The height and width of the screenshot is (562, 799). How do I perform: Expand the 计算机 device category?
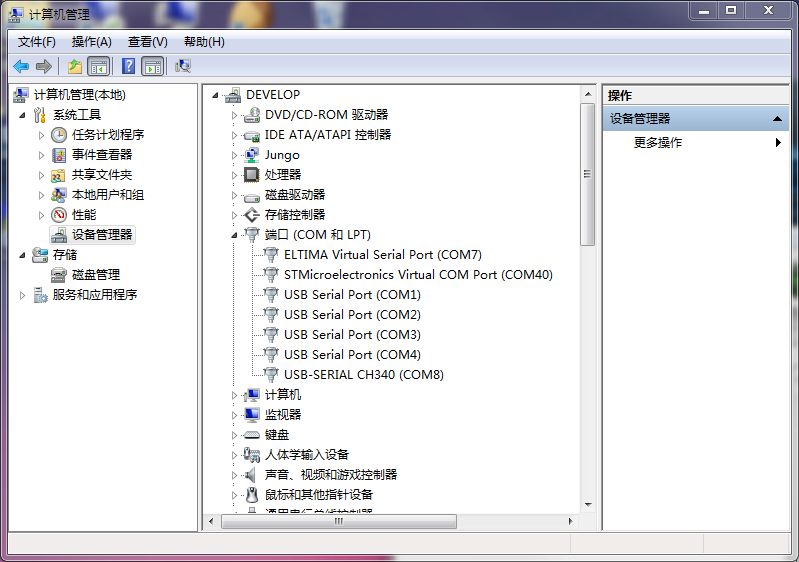[x=234, y=395]
